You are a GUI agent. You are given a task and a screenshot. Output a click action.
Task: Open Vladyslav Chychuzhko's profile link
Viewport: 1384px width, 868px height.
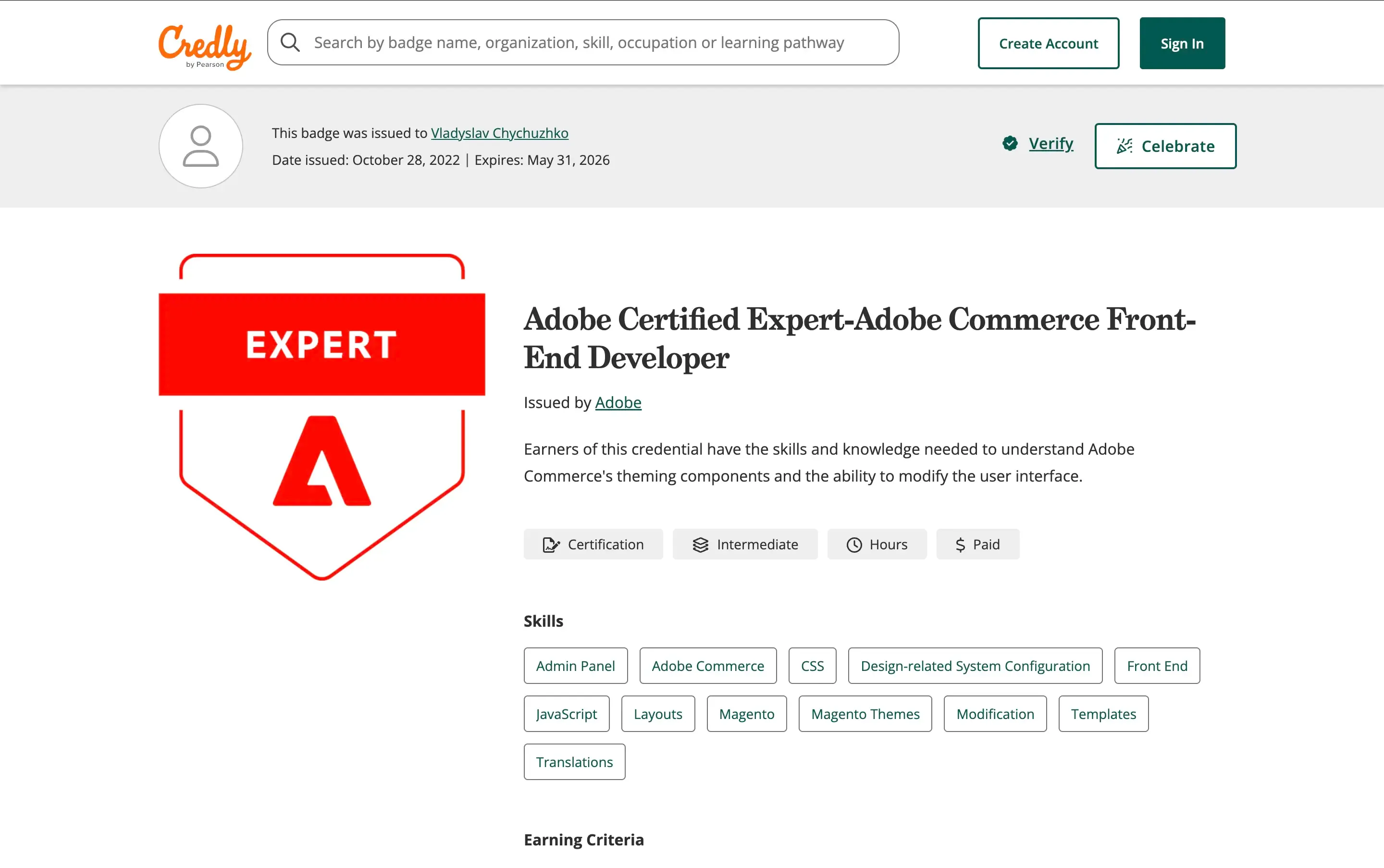[499, 133]
